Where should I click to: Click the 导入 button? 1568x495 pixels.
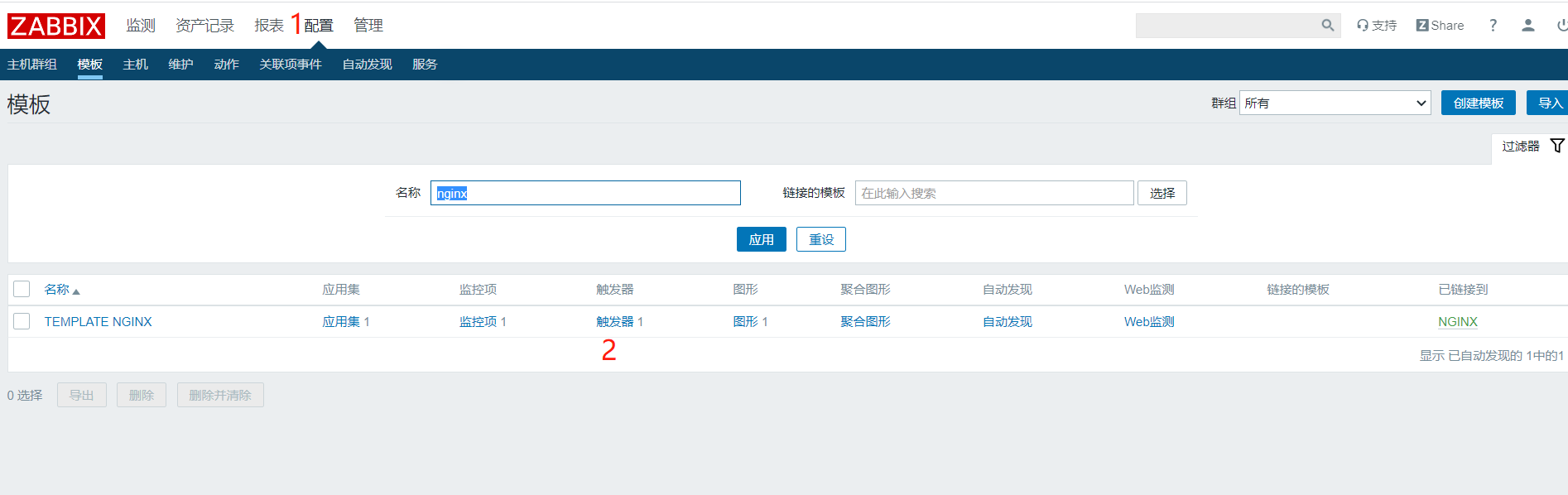1548,103
